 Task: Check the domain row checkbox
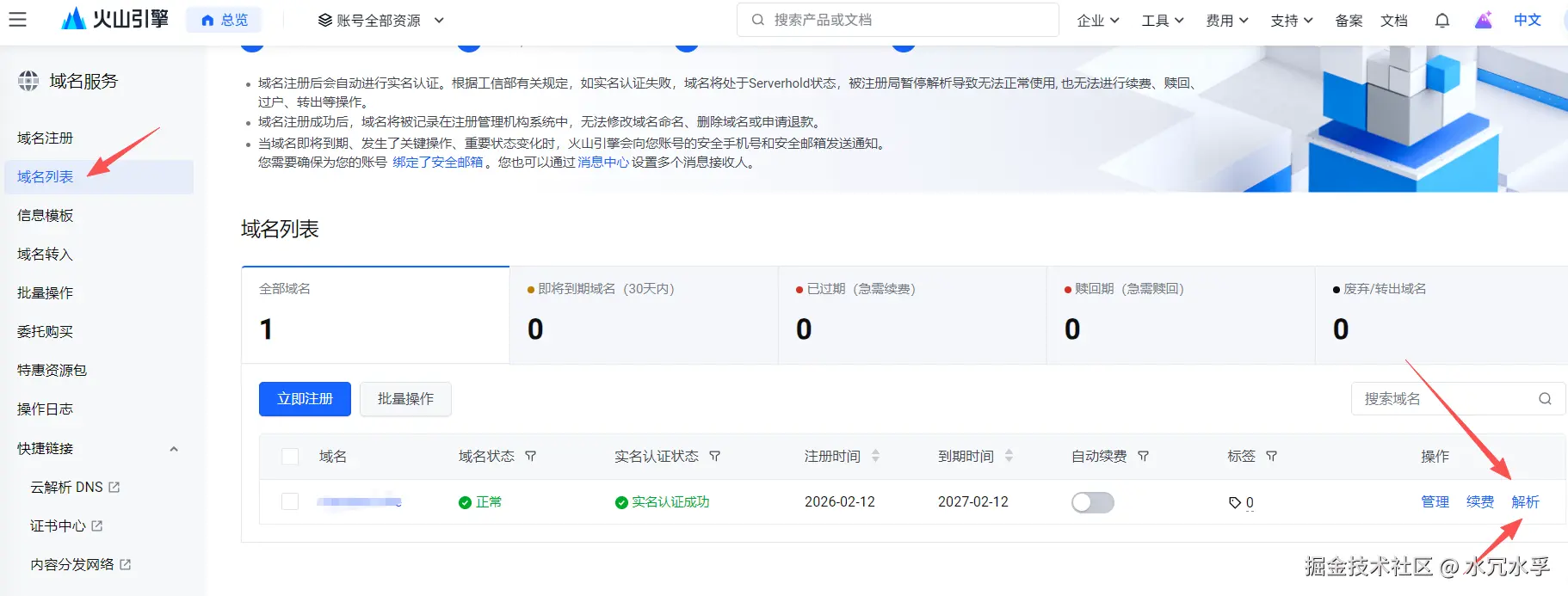coord(290,501)
